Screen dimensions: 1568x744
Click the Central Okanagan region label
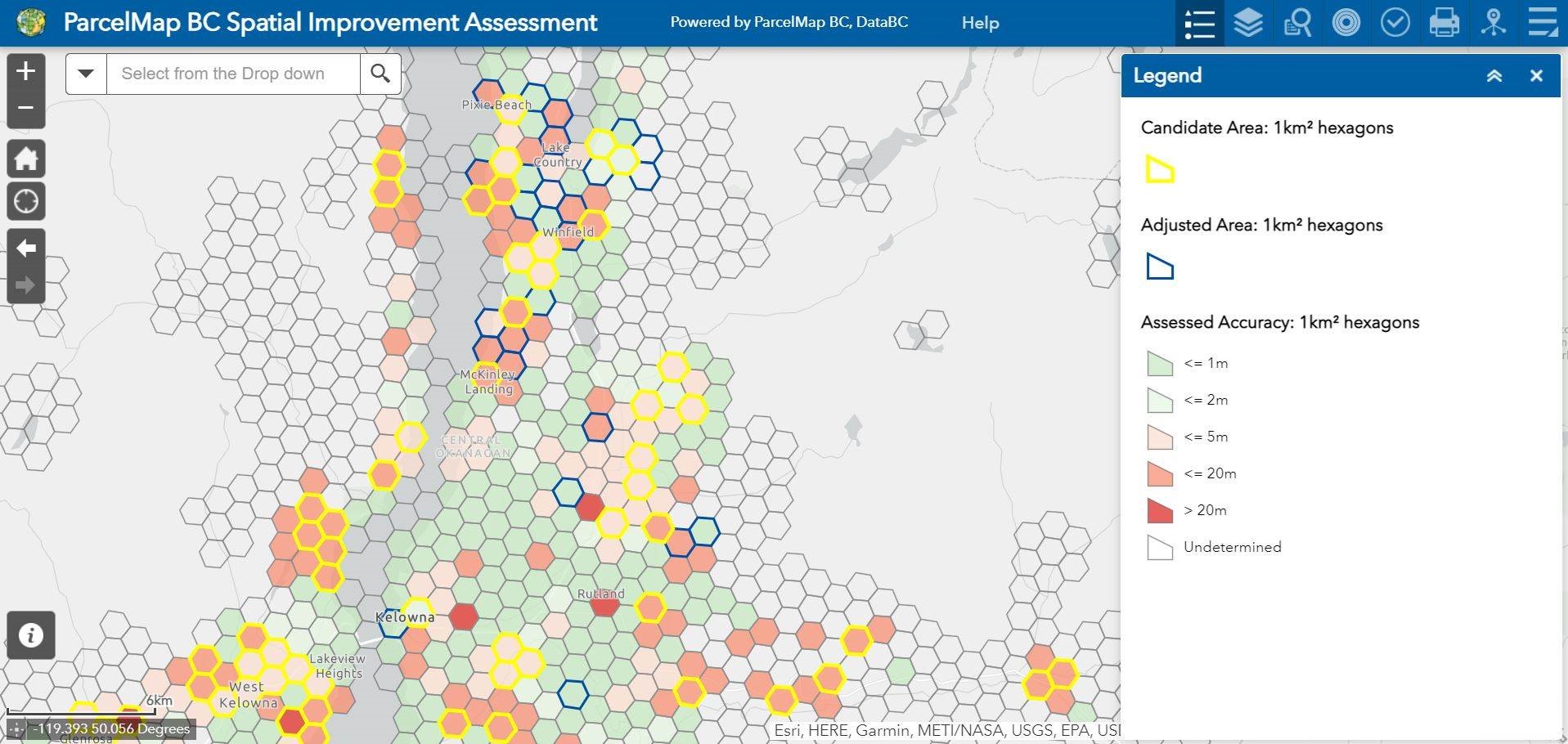[474, 446]
